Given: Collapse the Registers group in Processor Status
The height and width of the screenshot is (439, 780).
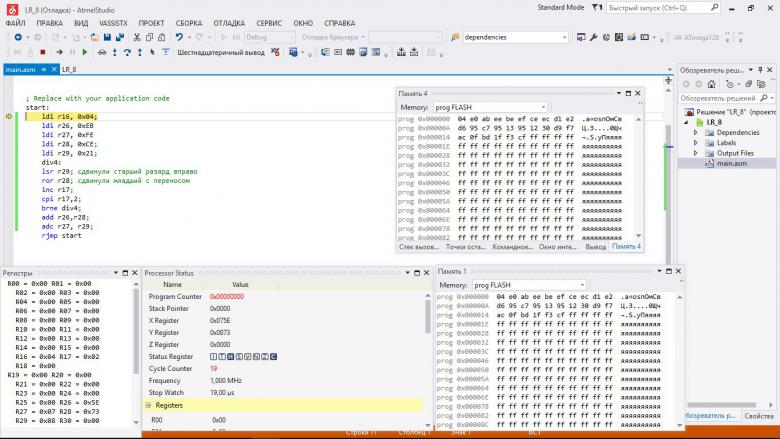Looking at the screenshot, I should click(148, 405).
